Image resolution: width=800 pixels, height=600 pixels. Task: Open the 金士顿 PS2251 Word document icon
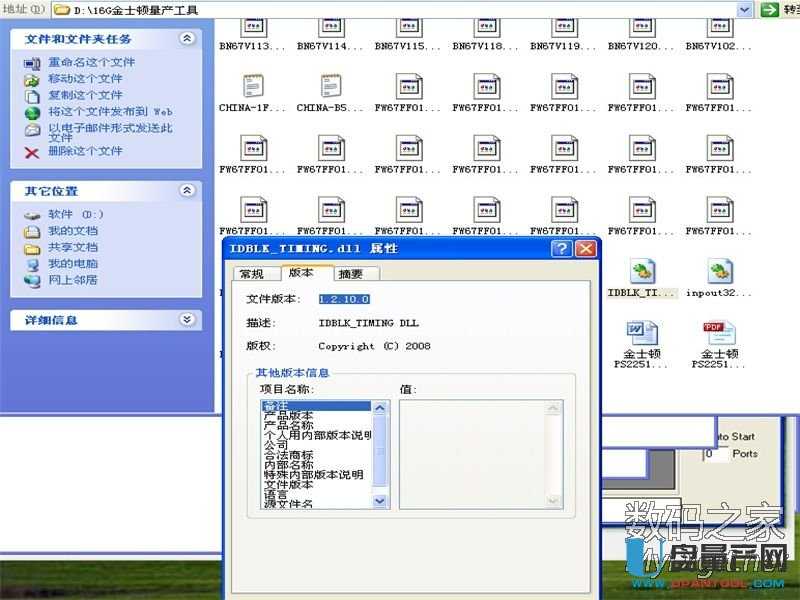642,333
